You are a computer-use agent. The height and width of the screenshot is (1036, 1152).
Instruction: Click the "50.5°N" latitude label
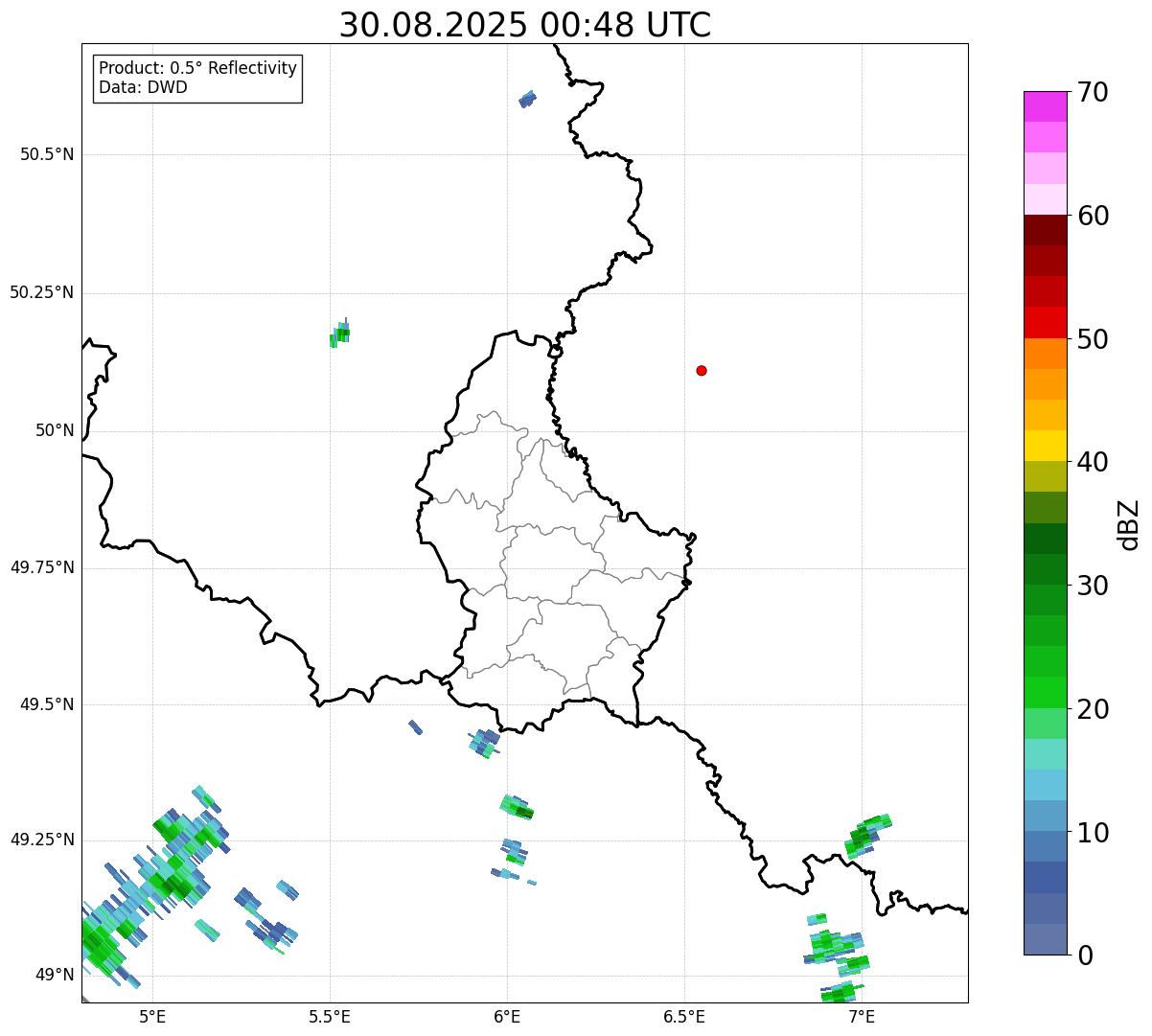click(x=47, y=154)
